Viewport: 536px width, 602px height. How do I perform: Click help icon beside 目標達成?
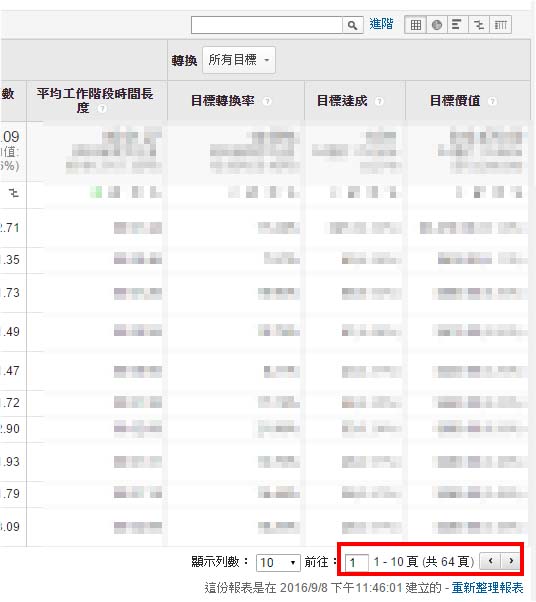pyautogui.click(x=379, y=101)
